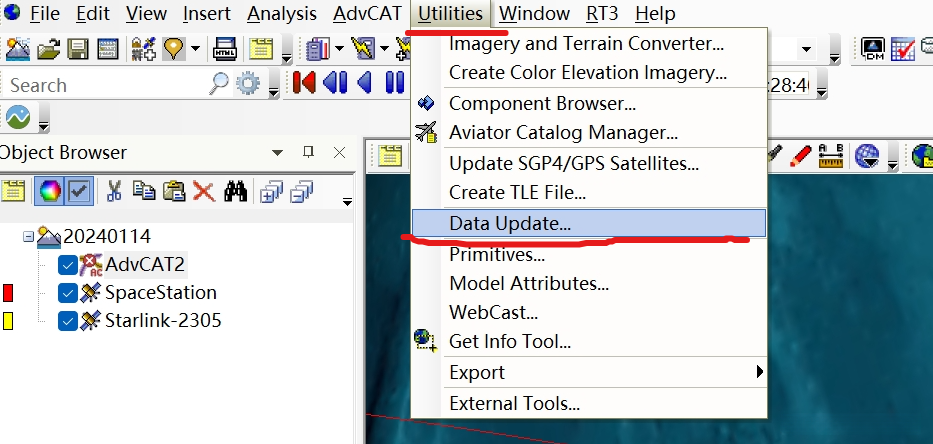Open Object Browser toolbar overflow arrow
Screen dimensions: 933x444
pos(347,202)
